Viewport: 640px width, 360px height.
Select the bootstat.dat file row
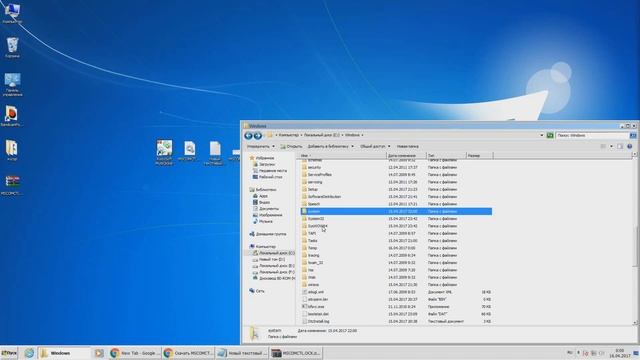[396, 314]
